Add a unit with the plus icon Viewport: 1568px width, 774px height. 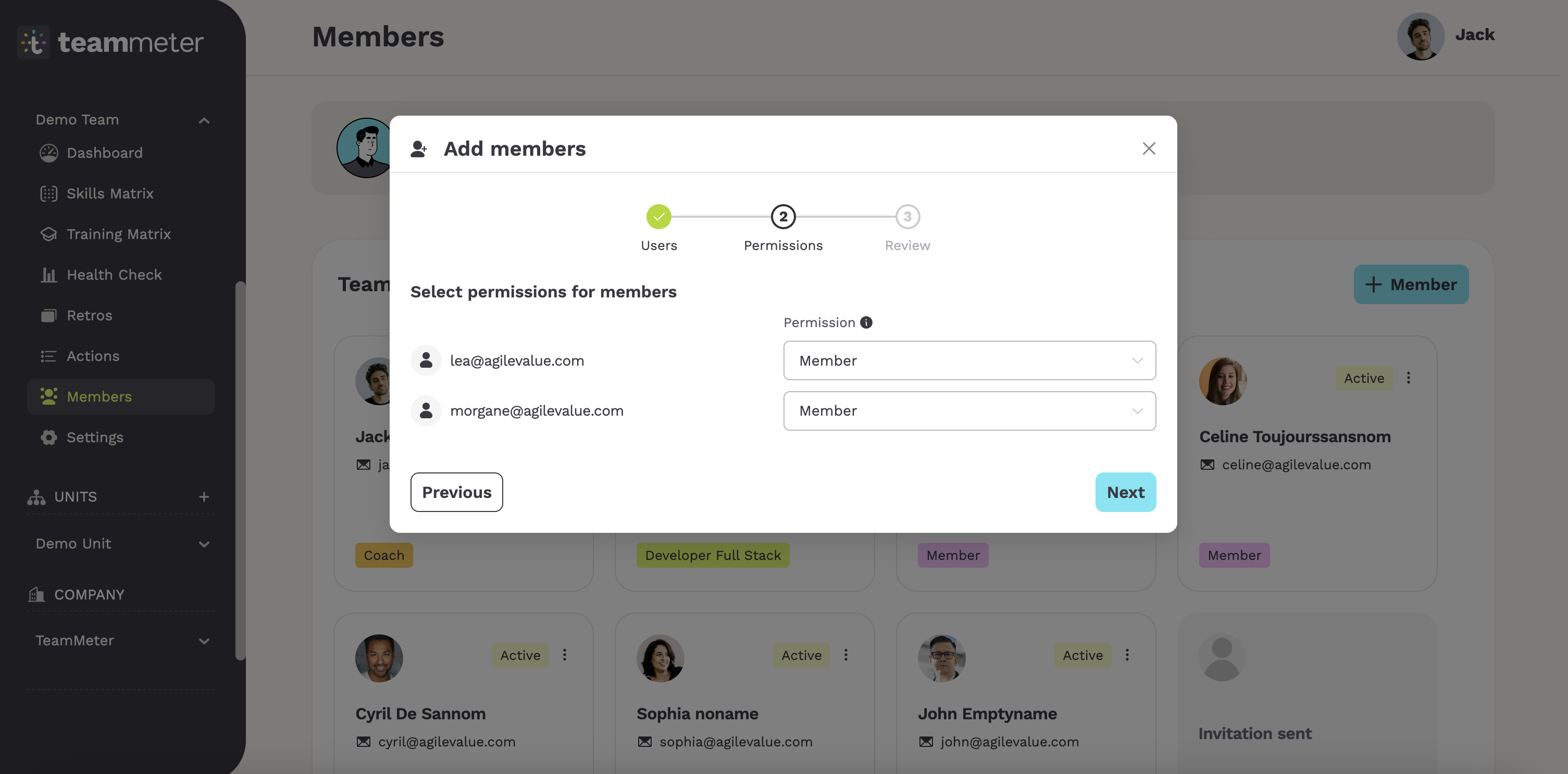click(204, 497)
